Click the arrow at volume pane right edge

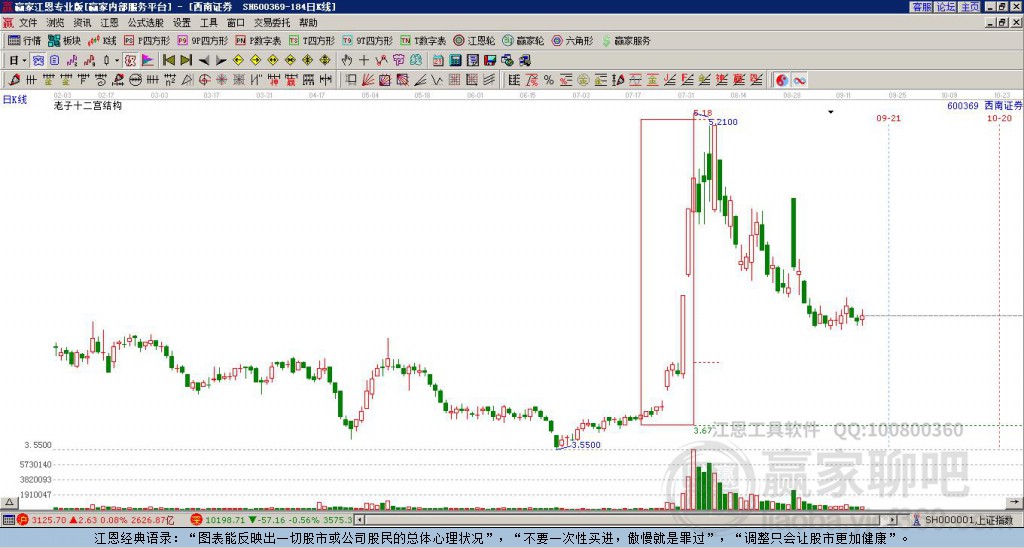(1014, 502)
